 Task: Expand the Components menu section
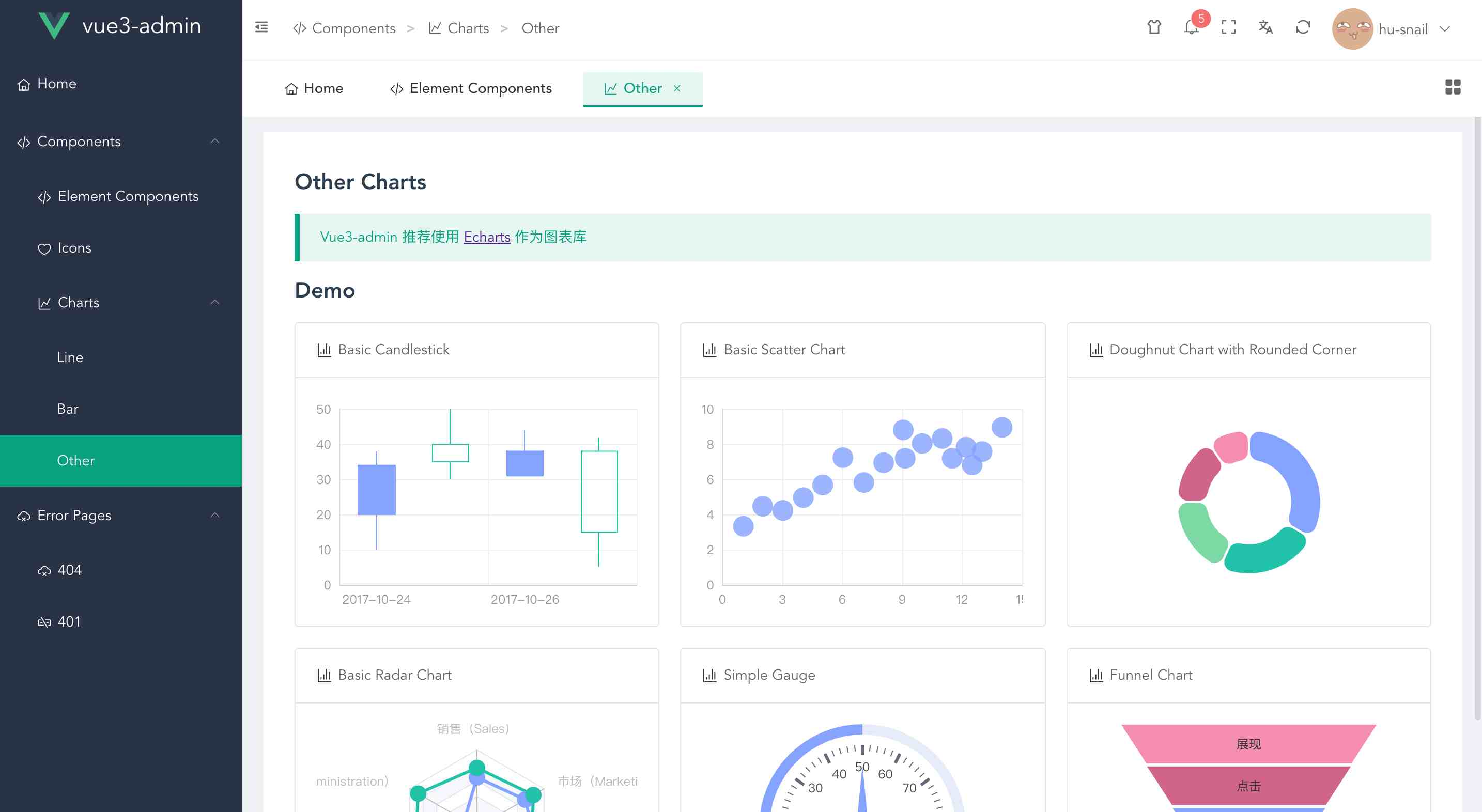pyautogui.click(x=119, y=141)
